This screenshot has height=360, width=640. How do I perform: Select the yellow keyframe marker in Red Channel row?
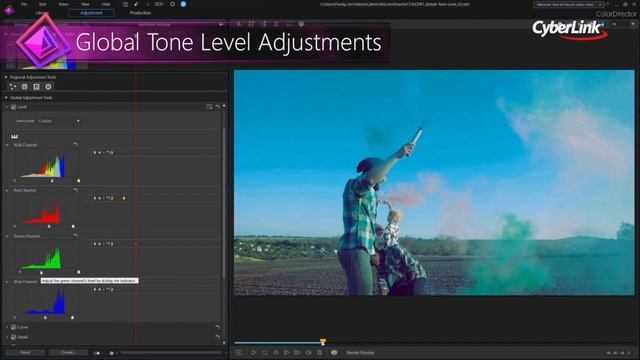tap(124, 198)
